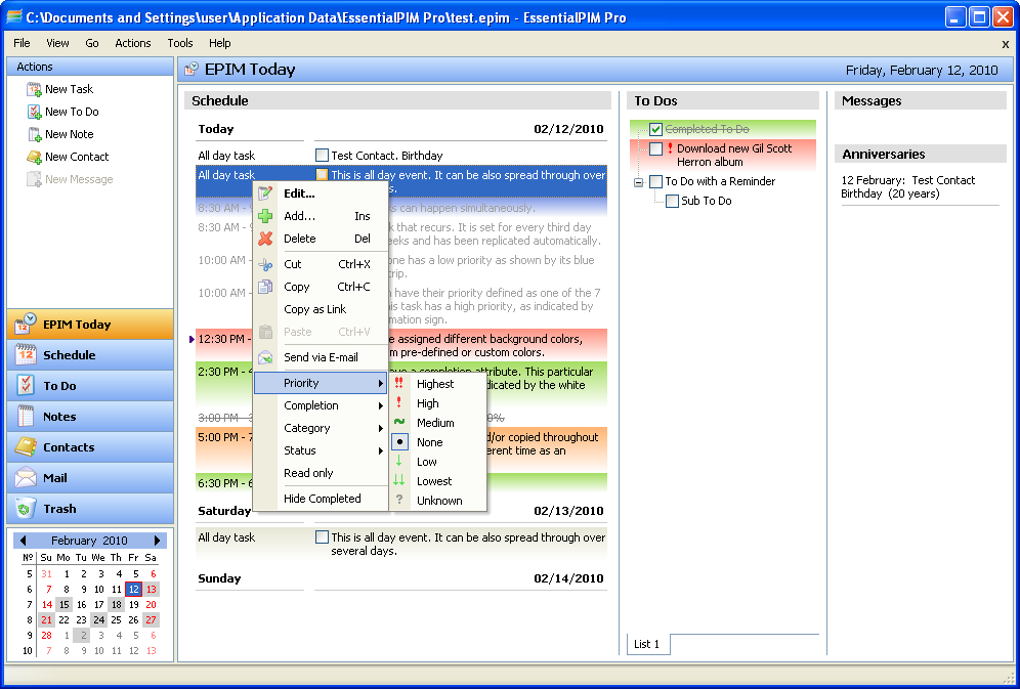The image size is (1020, 689).
Task: Select the None priority radio option
Action: coord(399,442)
